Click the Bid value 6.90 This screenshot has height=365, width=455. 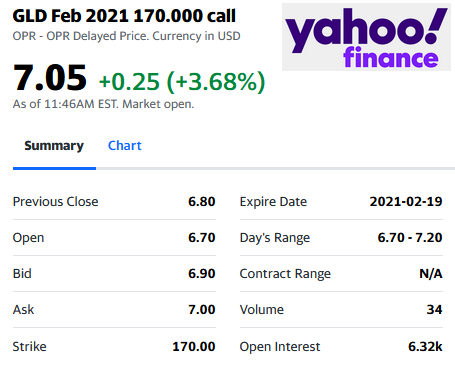coord(202,274)
